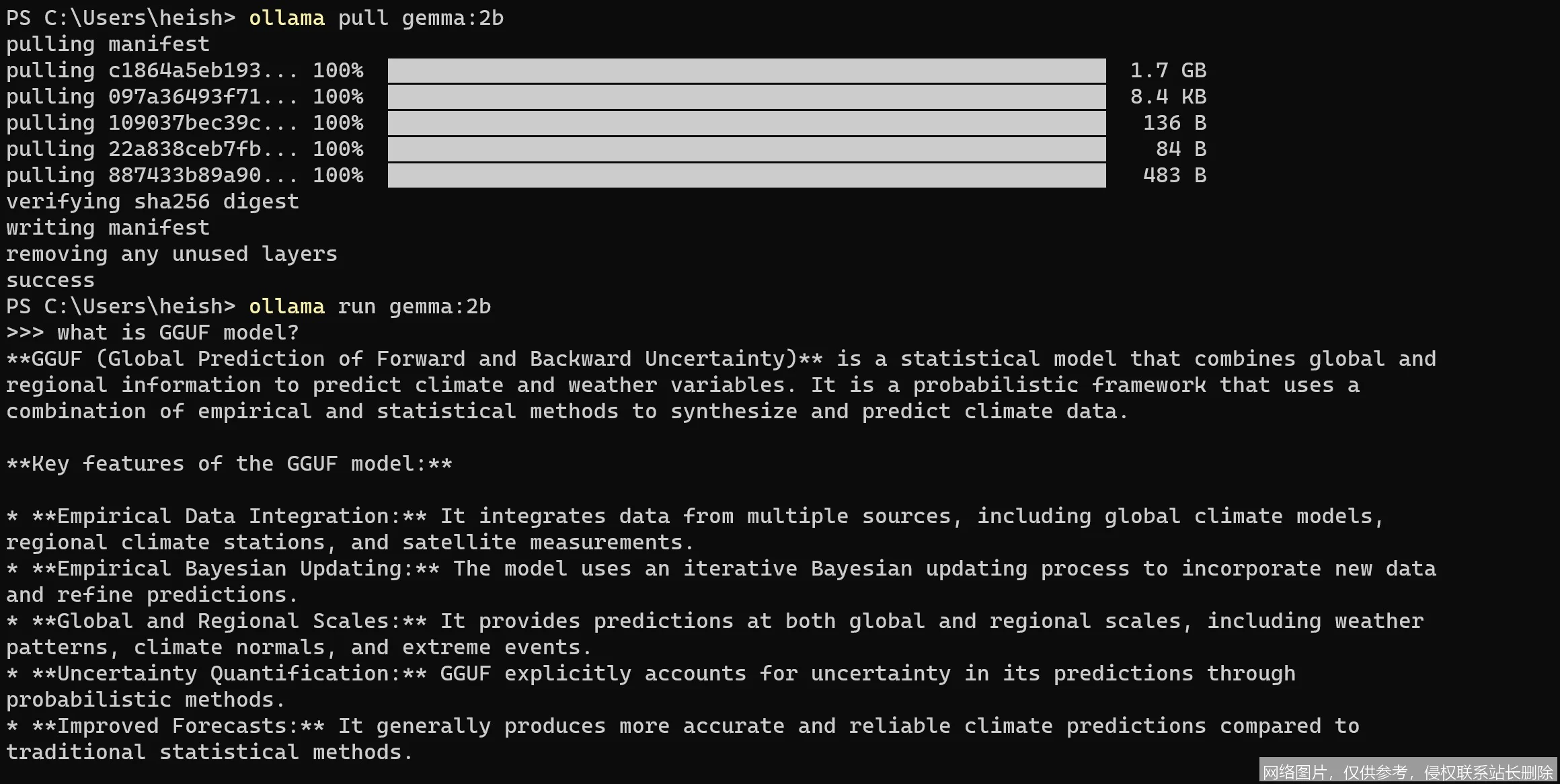The image size is (1560, 784).
Task: Click the 887433b89a90 layer progress bar
Action: (746, 175)
